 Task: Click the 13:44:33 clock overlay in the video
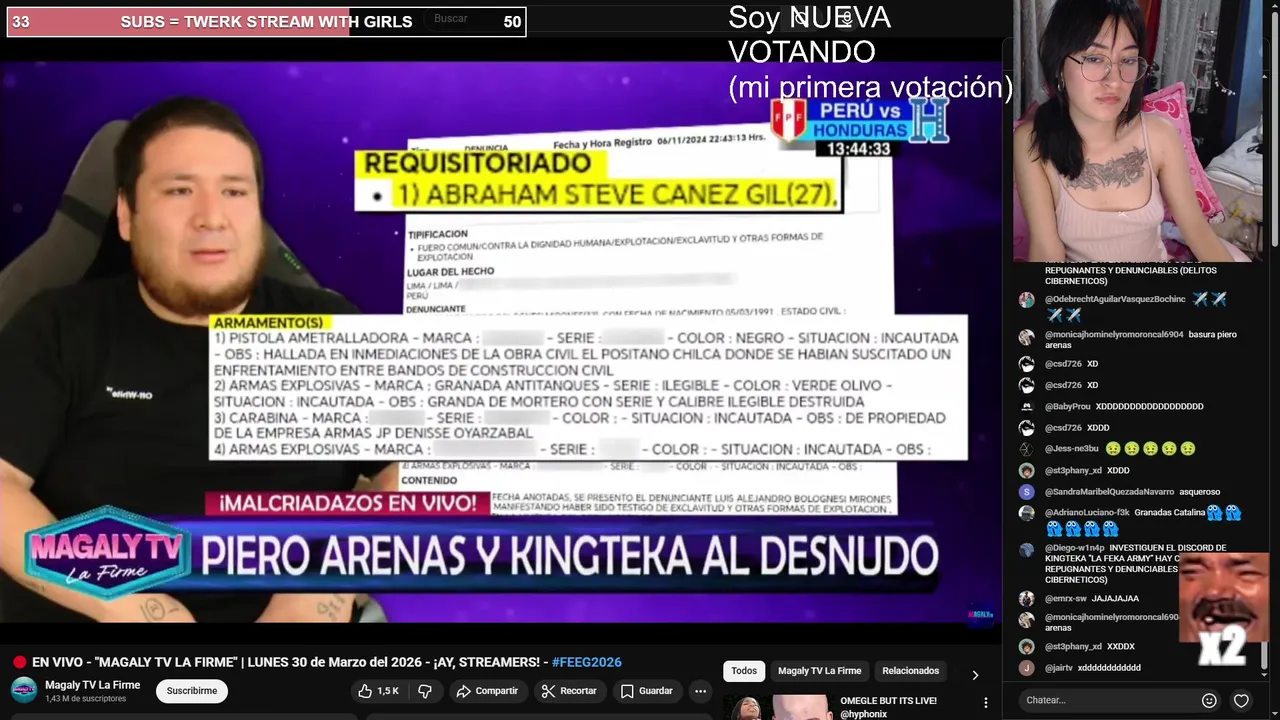858,149
